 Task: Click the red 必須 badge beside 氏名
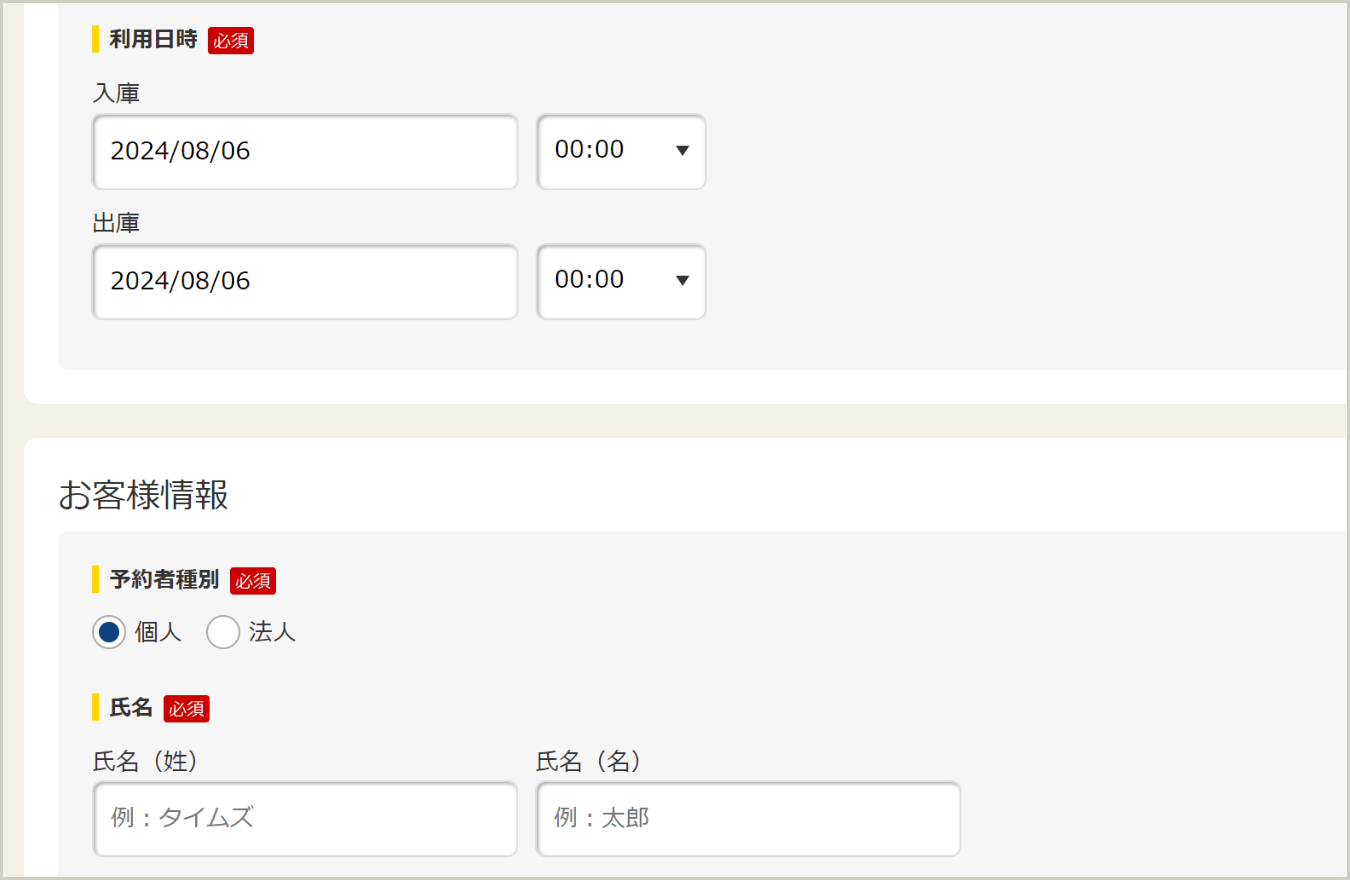(x=187, y=709)
